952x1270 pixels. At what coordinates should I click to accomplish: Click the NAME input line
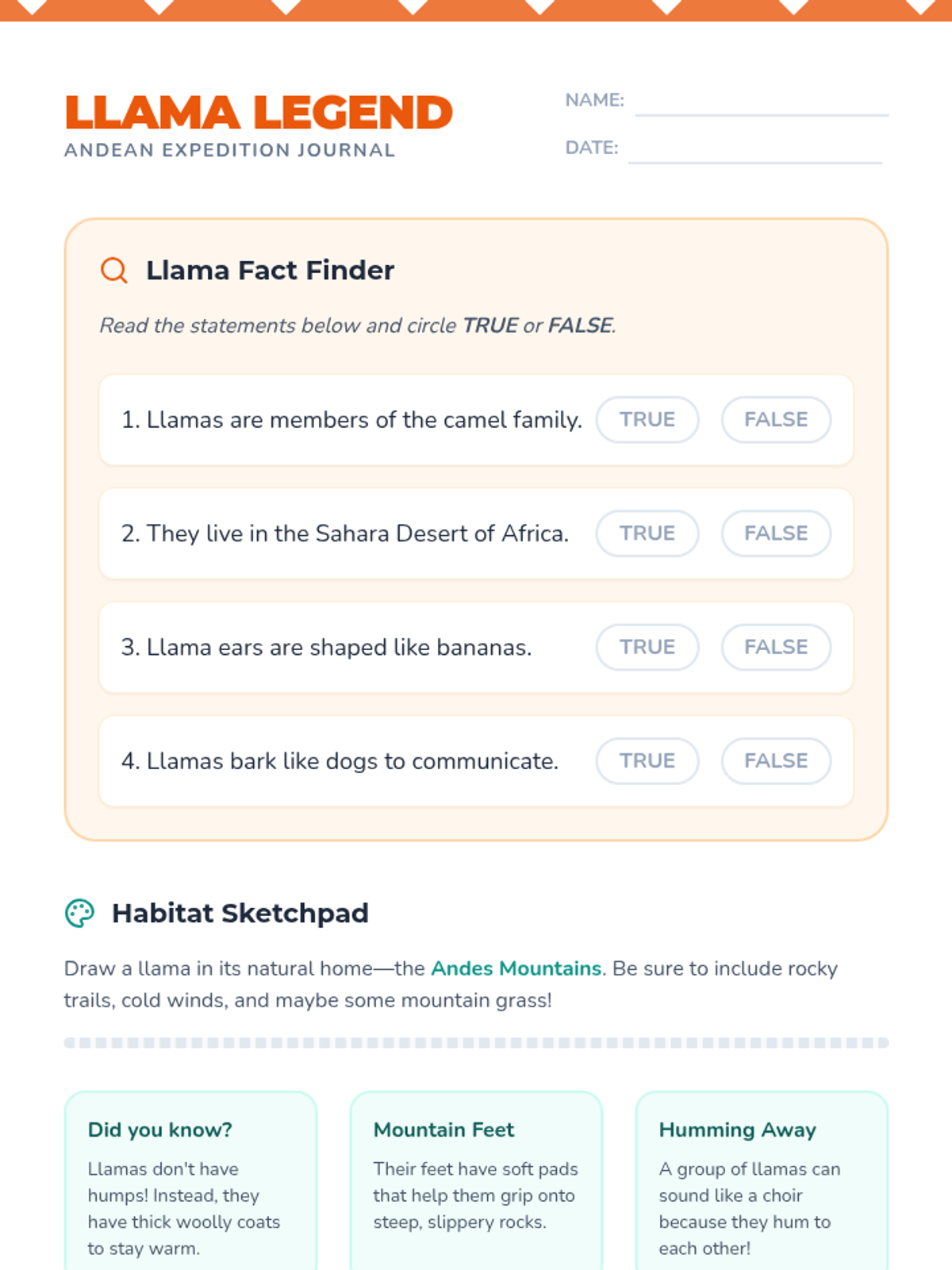pyautogui.click(x=761, y=105)
